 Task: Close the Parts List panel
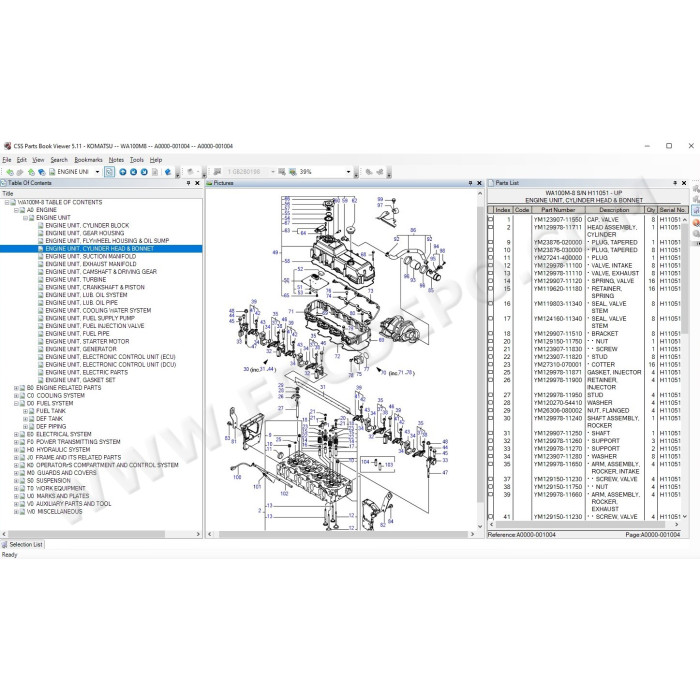pos(684,183)
